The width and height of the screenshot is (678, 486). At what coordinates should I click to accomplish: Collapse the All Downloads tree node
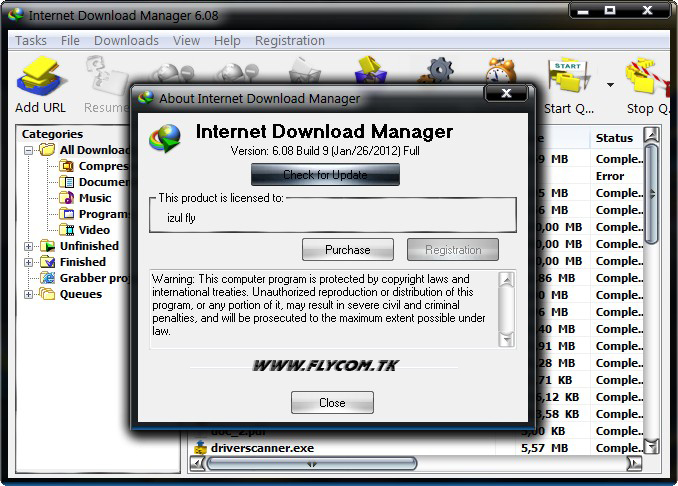click(x=29, y=150)
